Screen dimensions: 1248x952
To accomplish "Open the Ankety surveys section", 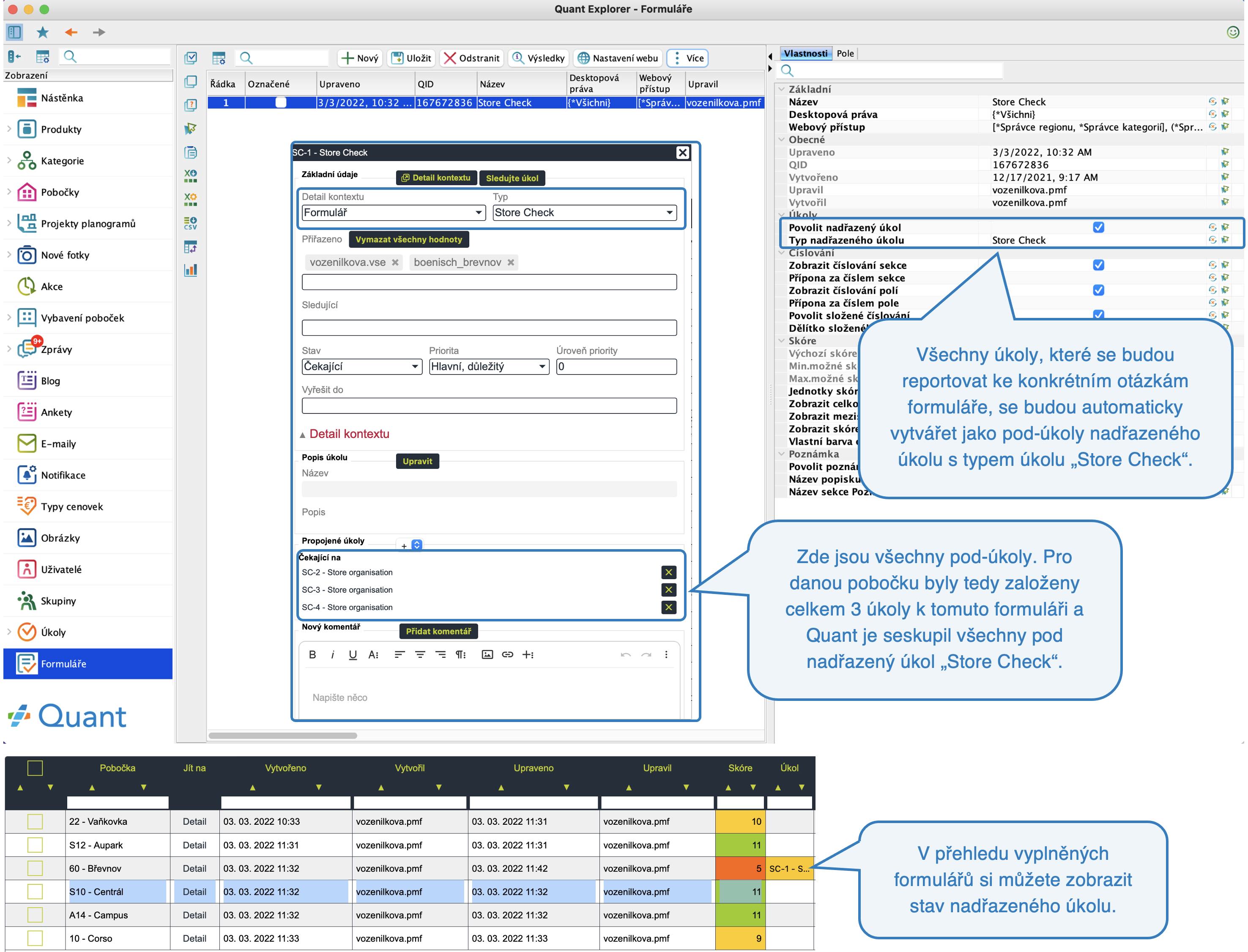I will pyautogui.click(x=56, y=413).
